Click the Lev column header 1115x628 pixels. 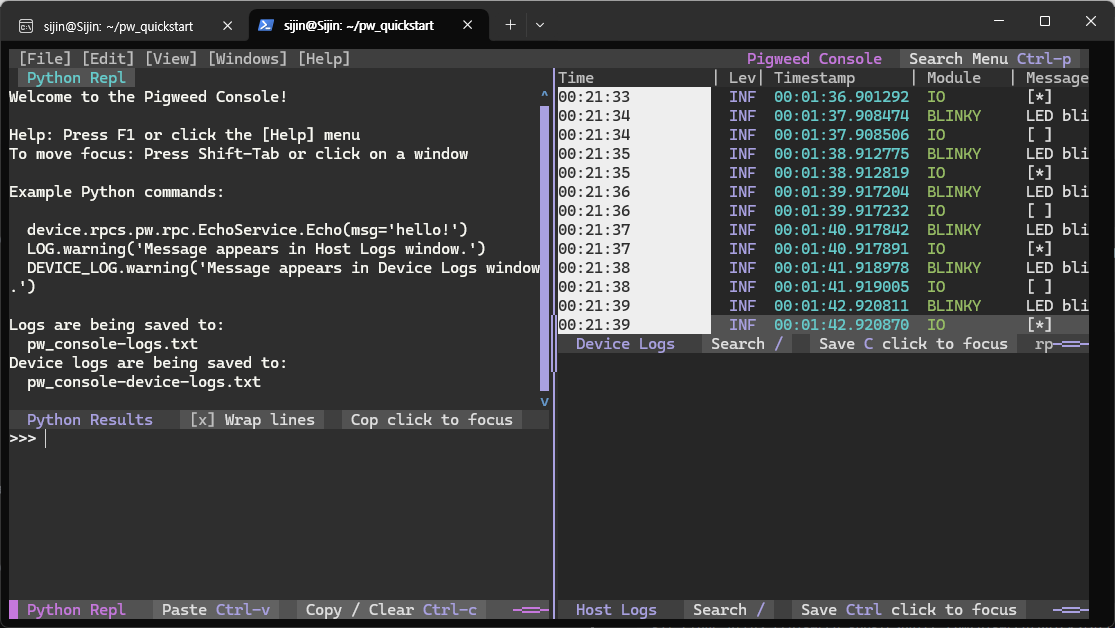(x=742, y=78)
